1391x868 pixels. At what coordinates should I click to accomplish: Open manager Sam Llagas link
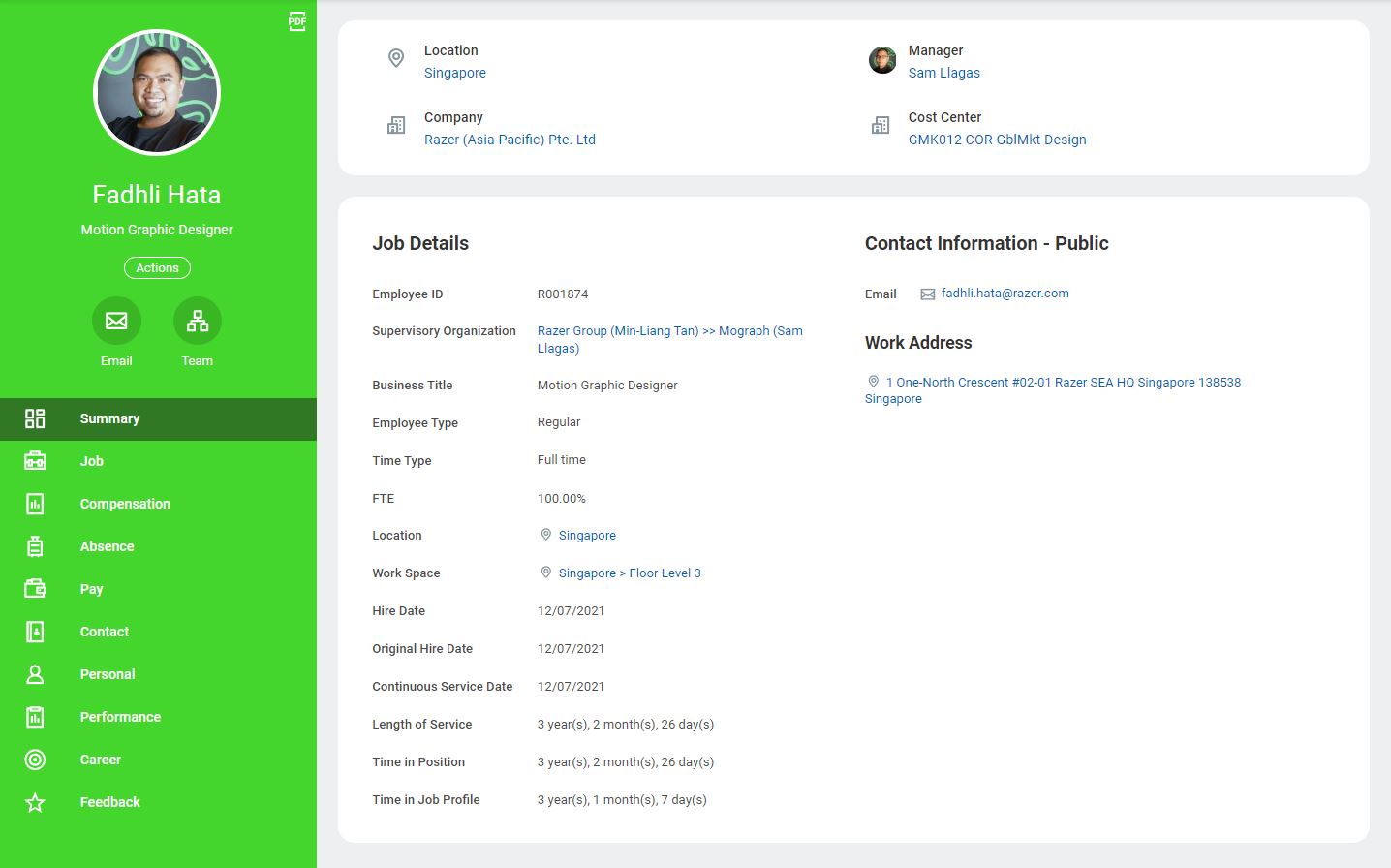click(x=944, y=73)
